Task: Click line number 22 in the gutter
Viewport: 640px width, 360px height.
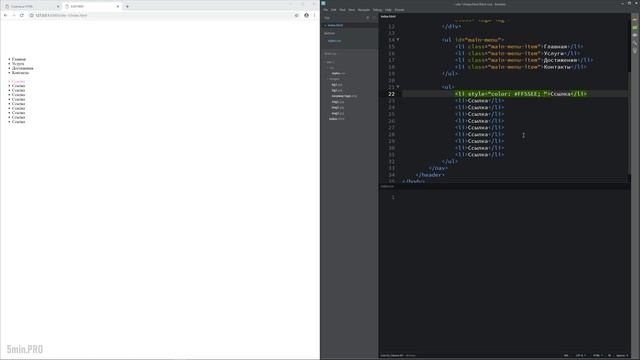Action: coord(391,94)
